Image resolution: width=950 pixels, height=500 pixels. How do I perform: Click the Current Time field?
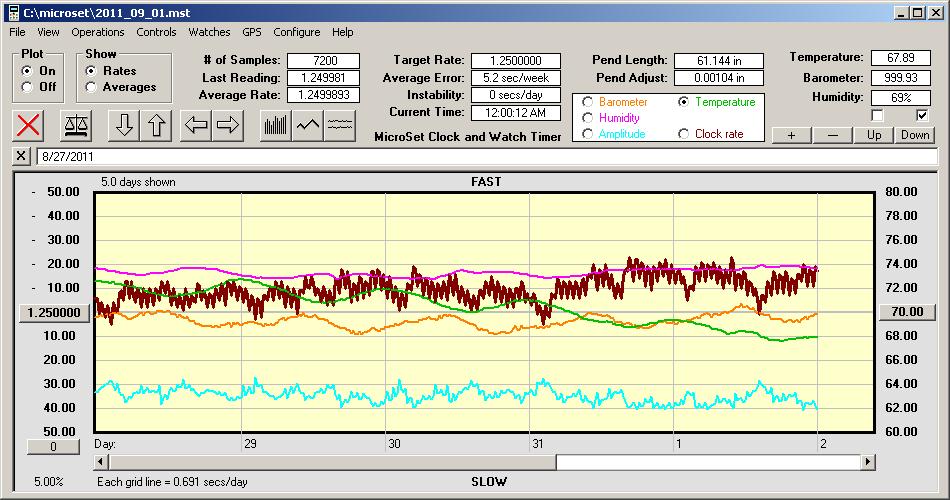click(x=516, y=112)
